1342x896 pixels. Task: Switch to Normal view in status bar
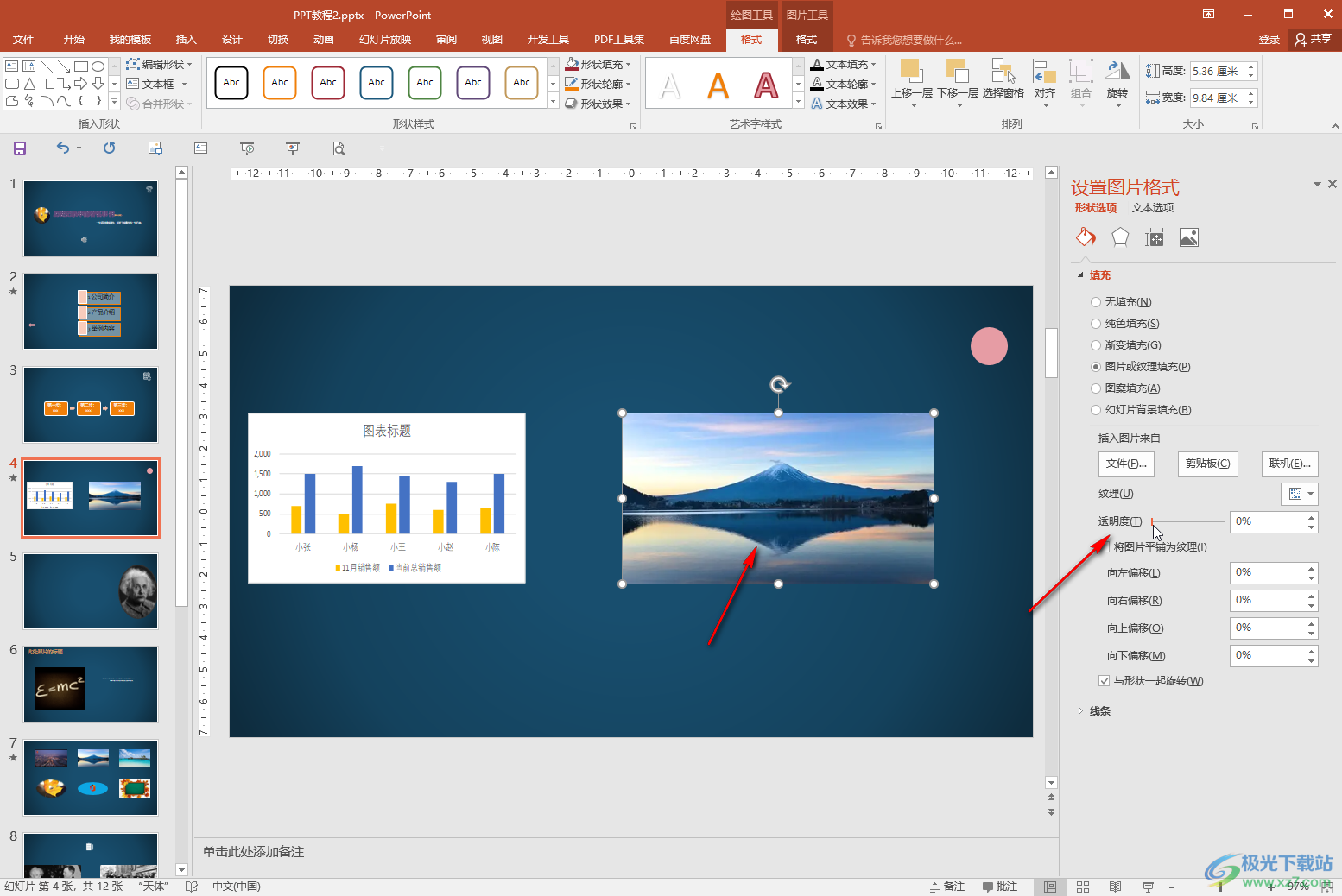tap(1050, 887)
